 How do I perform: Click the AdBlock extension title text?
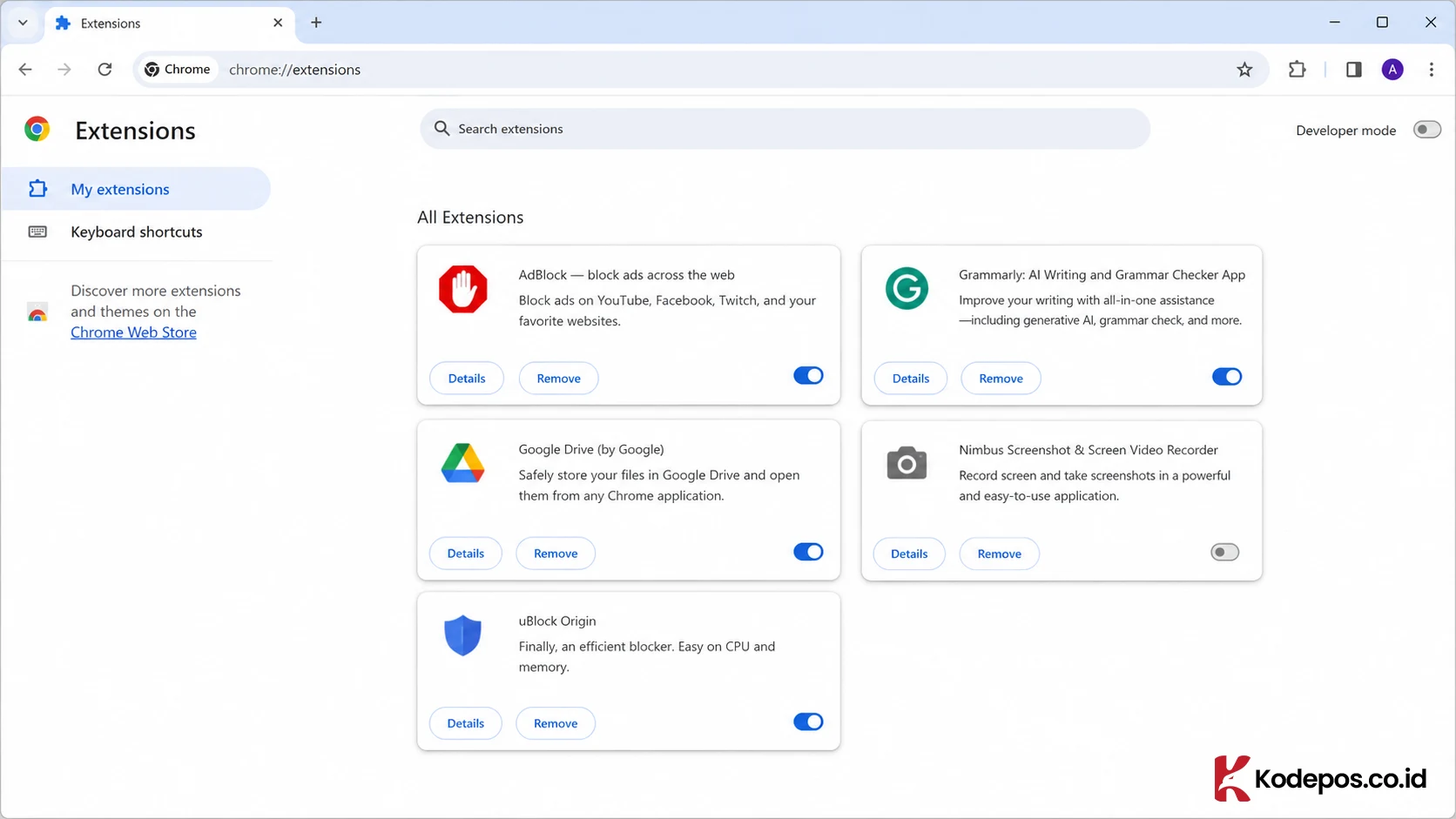627,275
